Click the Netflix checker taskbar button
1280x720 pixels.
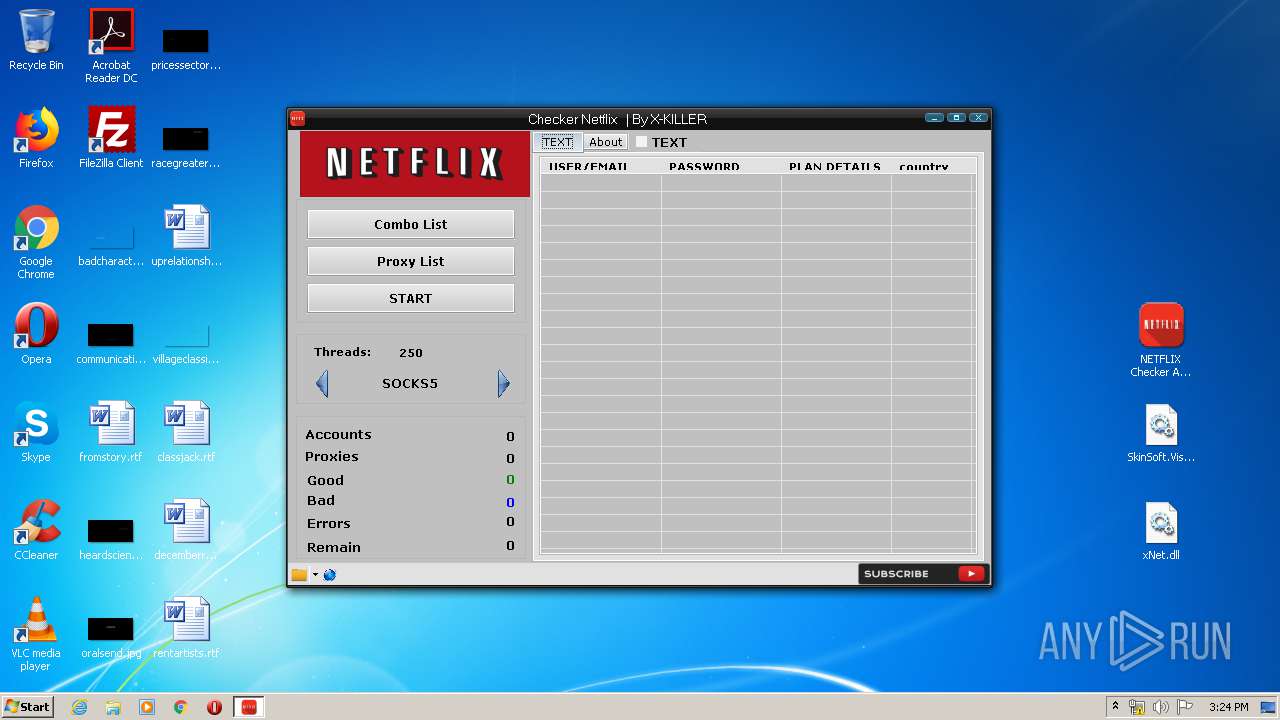click(249, 707)
